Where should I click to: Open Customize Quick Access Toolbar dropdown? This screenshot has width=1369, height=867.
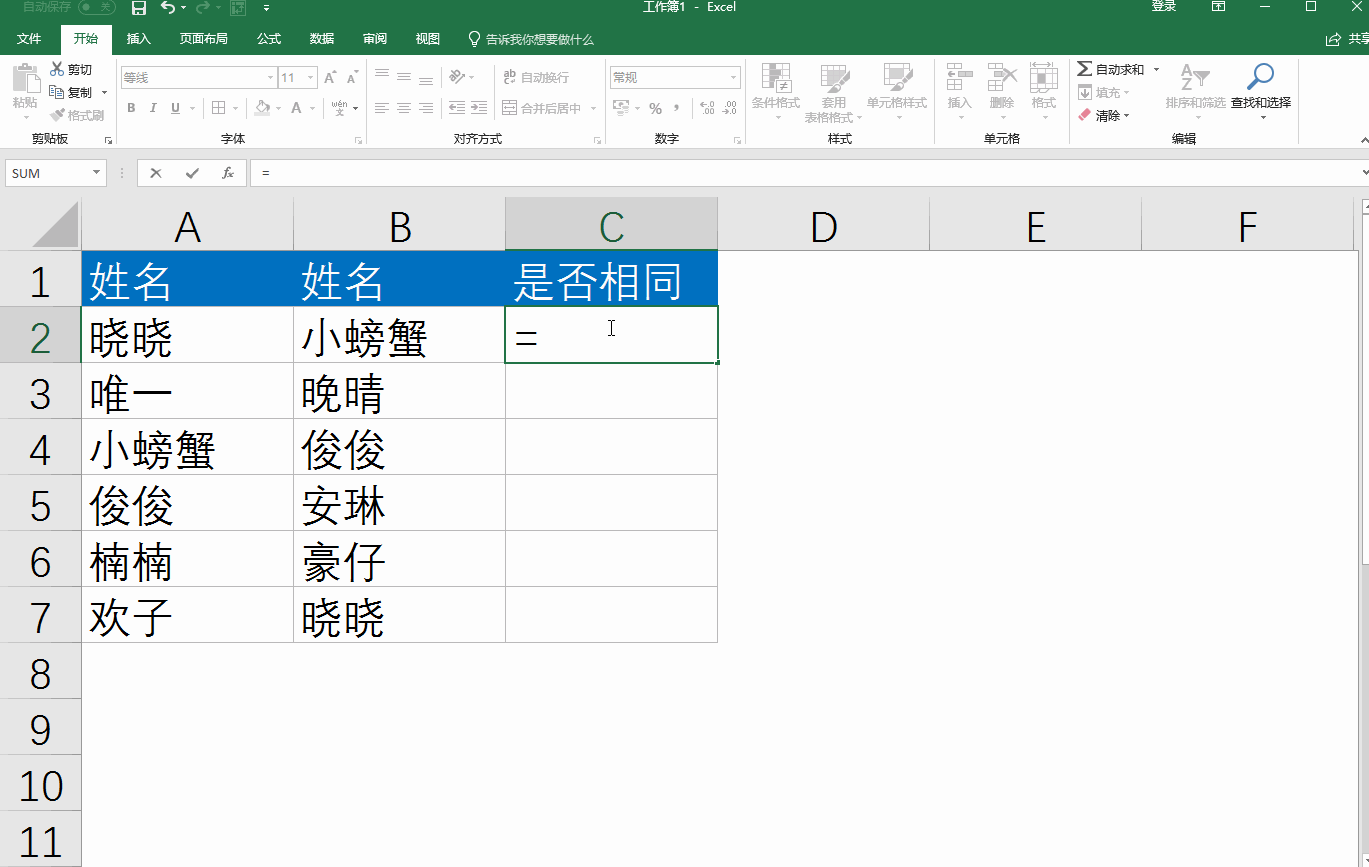point(266,8)
